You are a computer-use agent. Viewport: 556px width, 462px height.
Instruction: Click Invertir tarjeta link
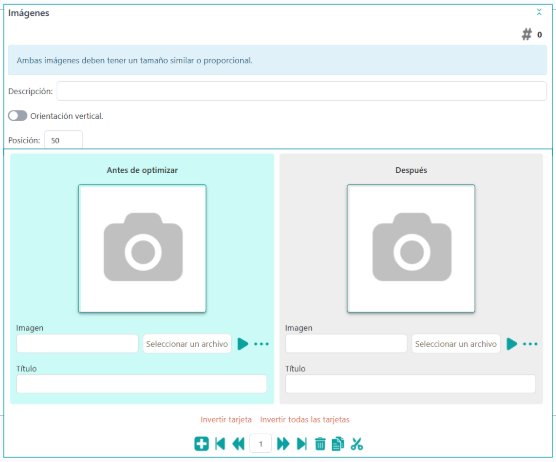click(226, 419)
